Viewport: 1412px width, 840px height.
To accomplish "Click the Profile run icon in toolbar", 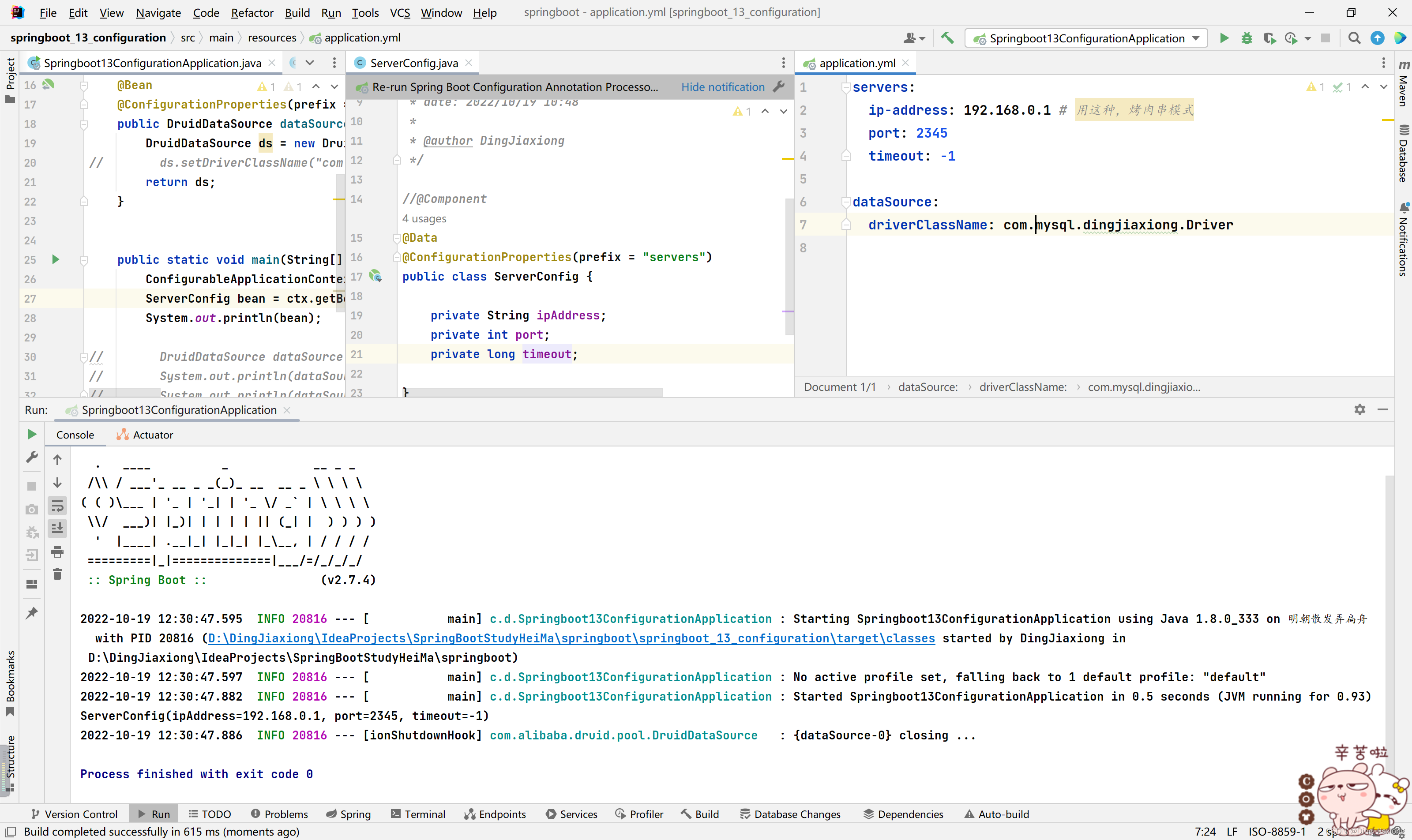I will (x=1292, y=38).
